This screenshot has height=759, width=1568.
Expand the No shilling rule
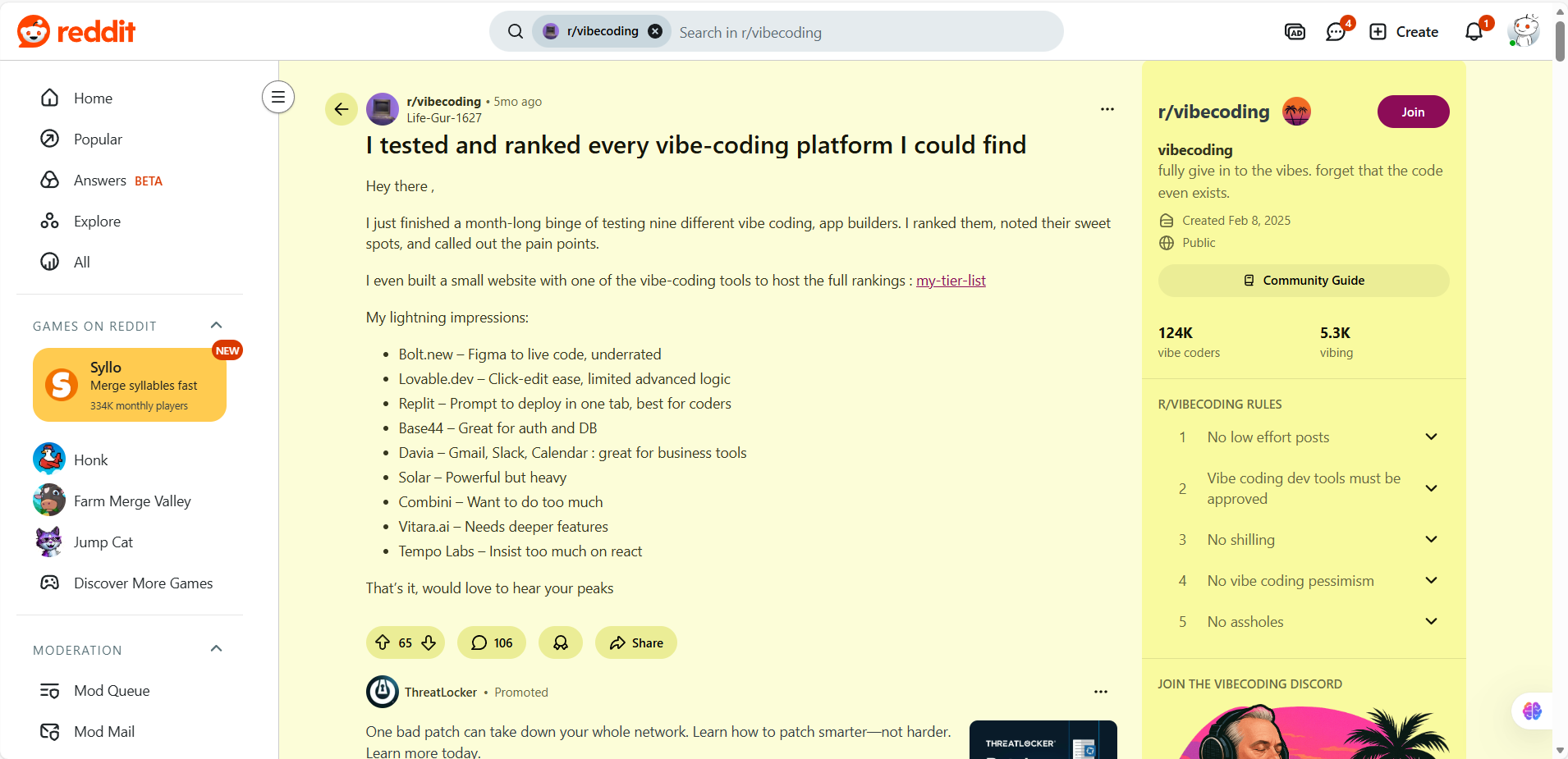click(1431, 540)
